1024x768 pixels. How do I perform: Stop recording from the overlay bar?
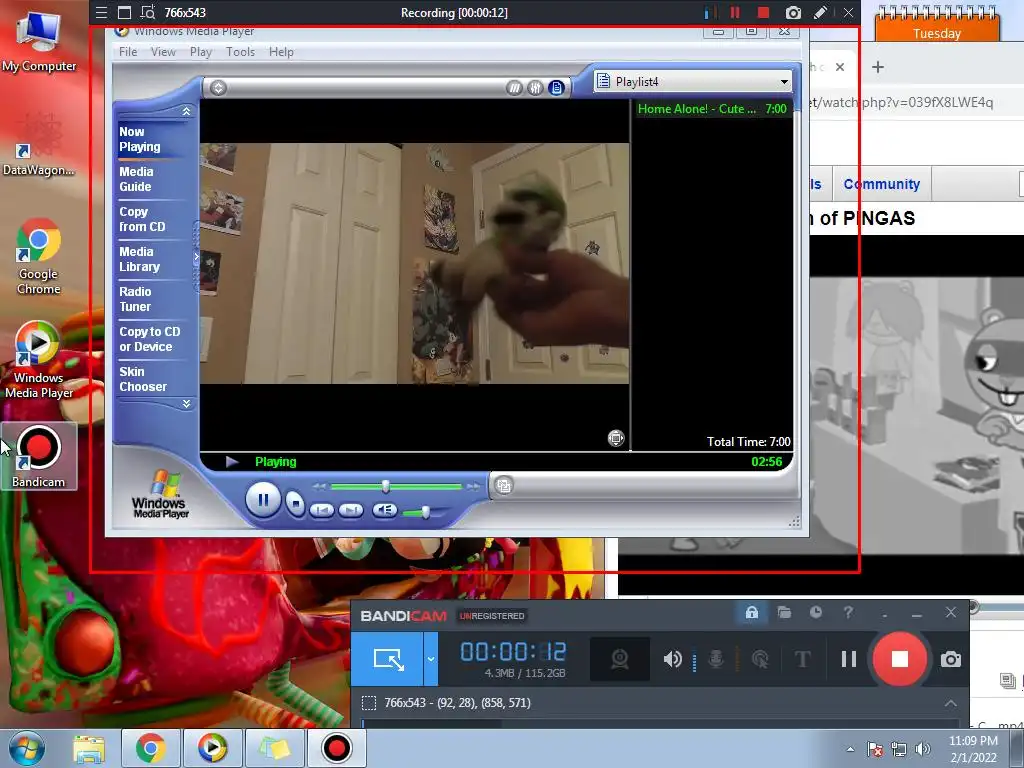pos(763,12)
